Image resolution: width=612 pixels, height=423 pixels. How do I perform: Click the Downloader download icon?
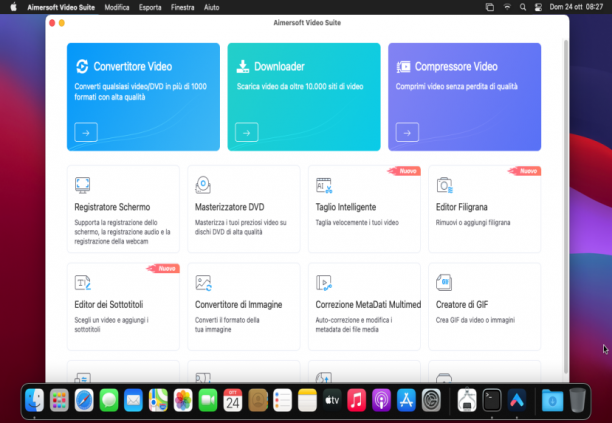(242, 66)
